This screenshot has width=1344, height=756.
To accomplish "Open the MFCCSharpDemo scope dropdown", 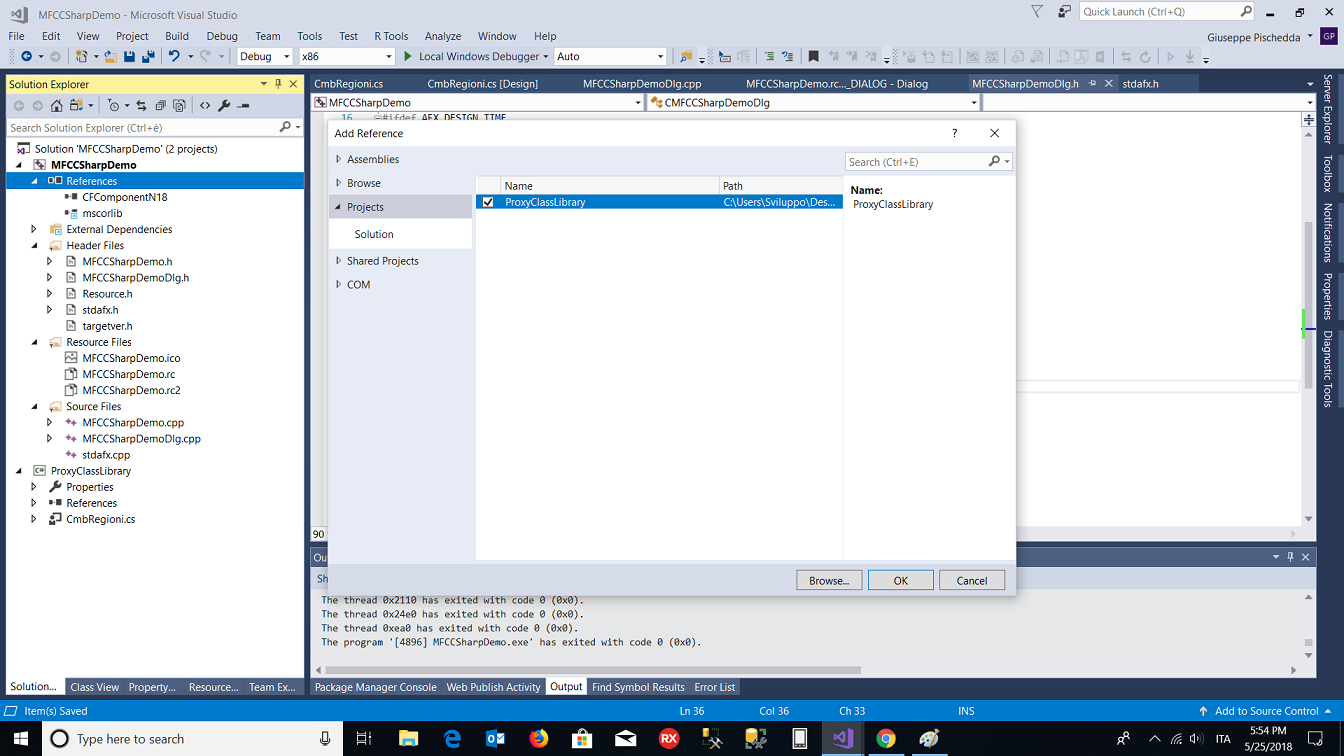I will tap(478, 102).
